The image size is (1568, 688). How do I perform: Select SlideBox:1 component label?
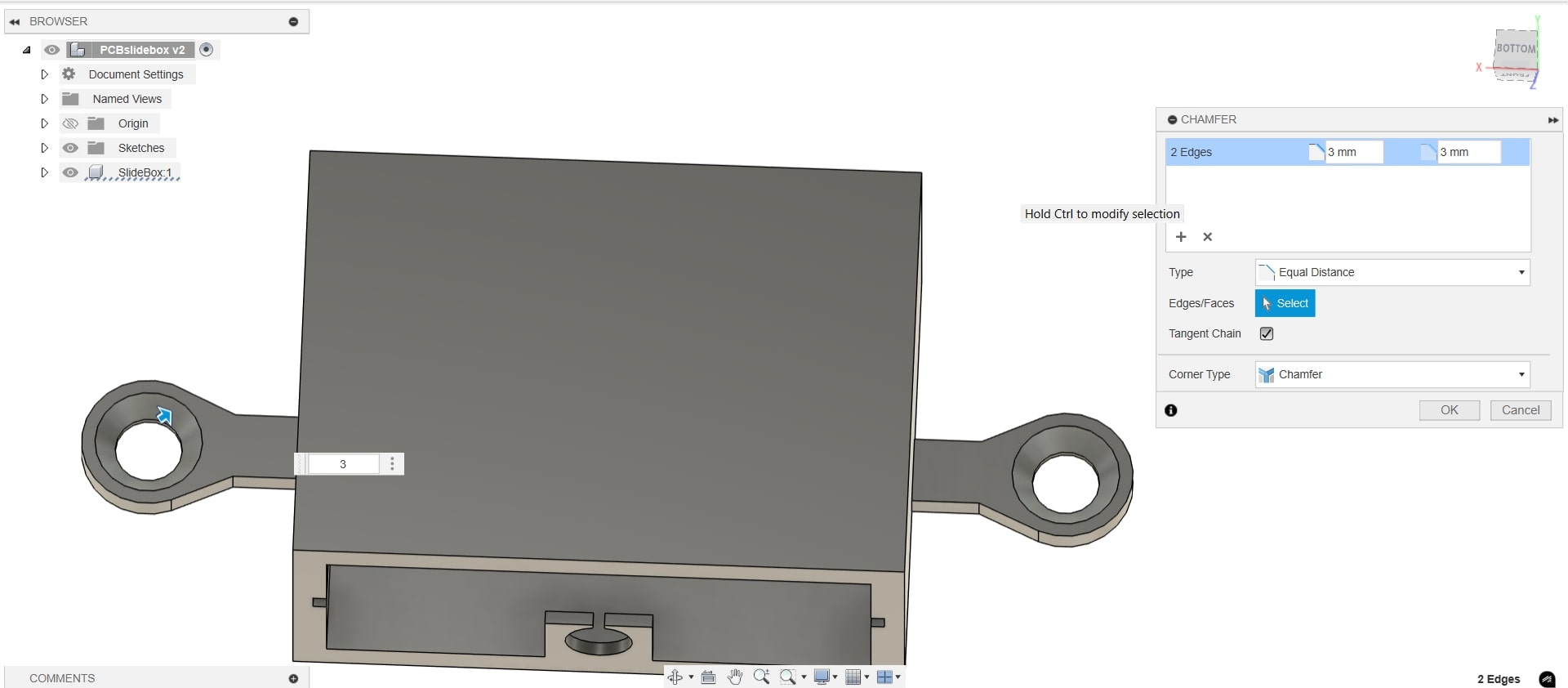[x=145, y=172]
